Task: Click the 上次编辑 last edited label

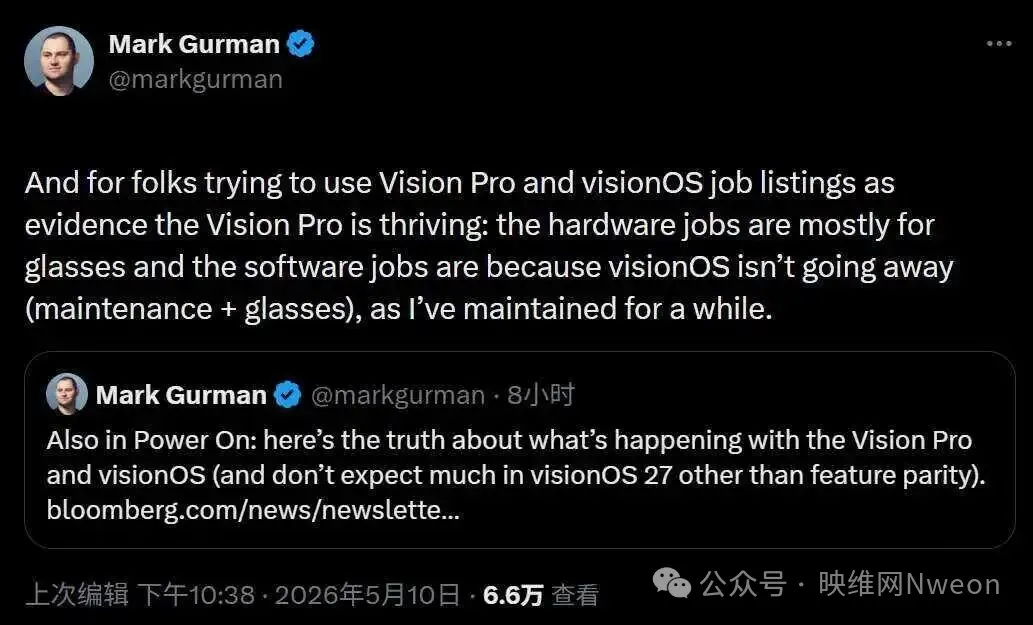Action: click(x=76, y=595)
